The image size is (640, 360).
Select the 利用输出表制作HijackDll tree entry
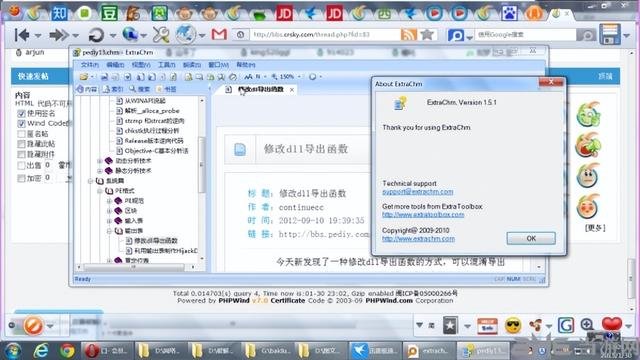click(x=166, y=251)
